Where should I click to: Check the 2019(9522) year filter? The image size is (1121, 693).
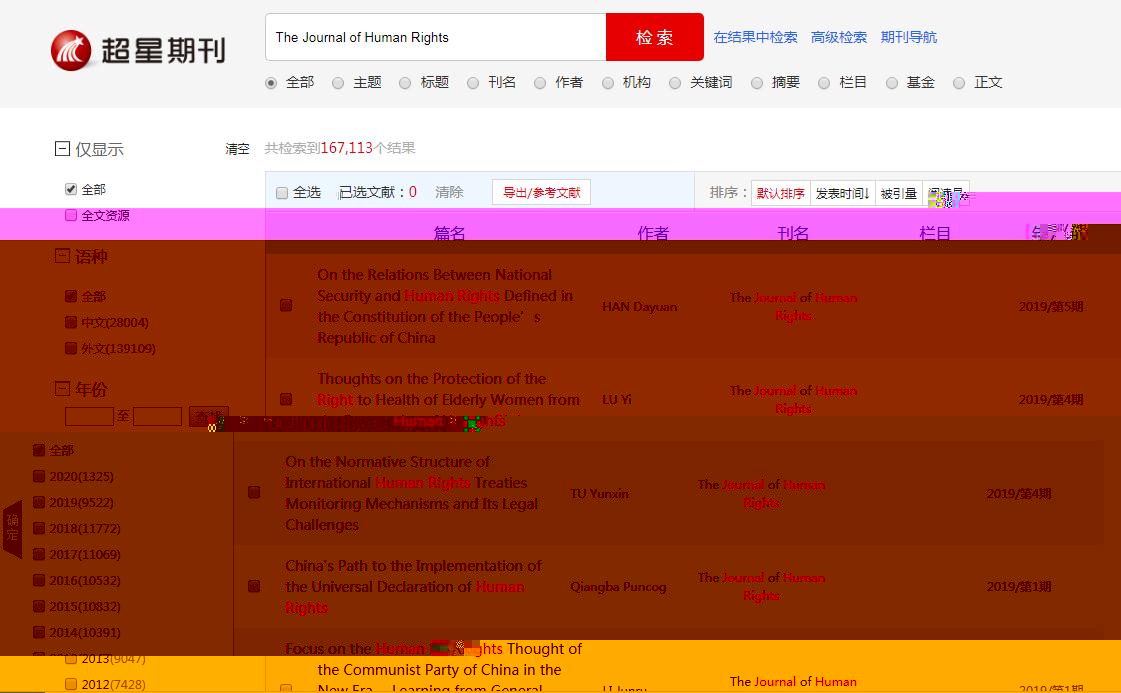[x=39, y=502]
